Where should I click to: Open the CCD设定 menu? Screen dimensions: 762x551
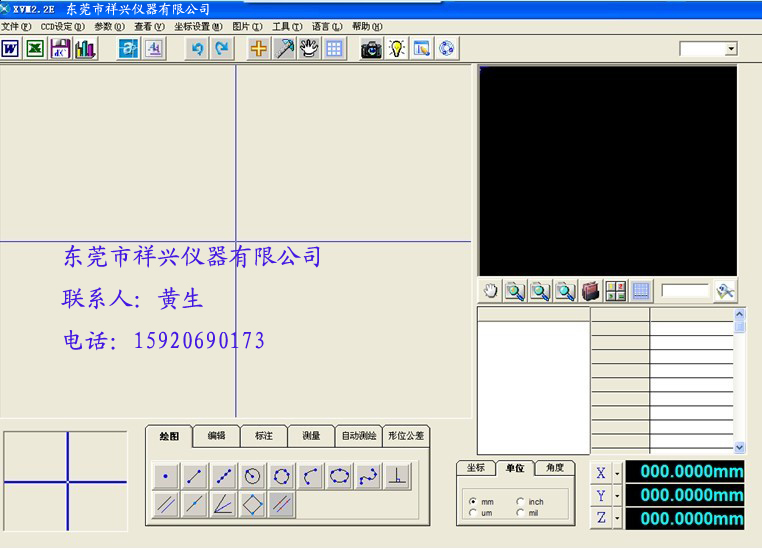click(62, 27)
